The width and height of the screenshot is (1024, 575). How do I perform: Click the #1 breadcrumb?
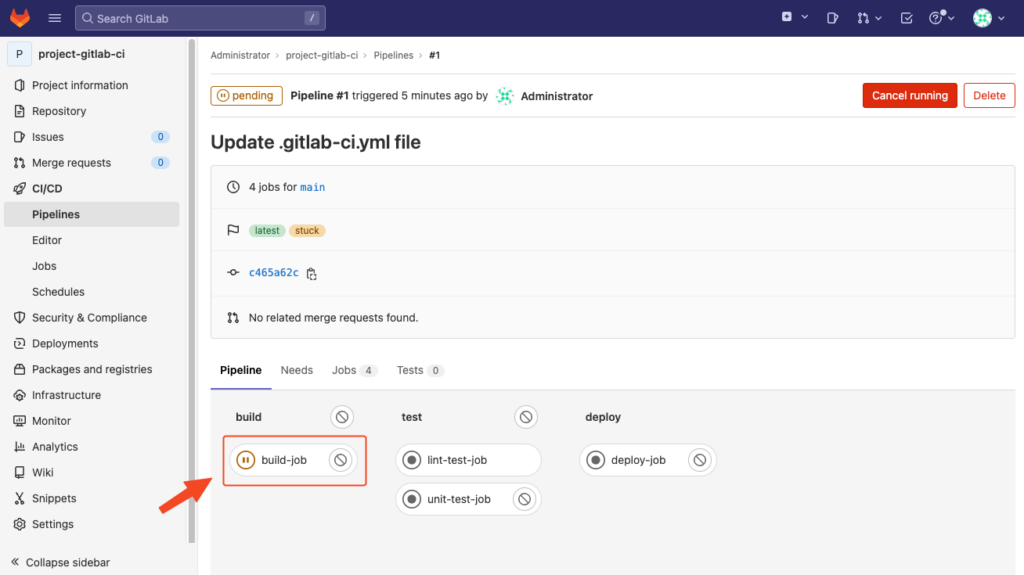(x=434, y=56)
